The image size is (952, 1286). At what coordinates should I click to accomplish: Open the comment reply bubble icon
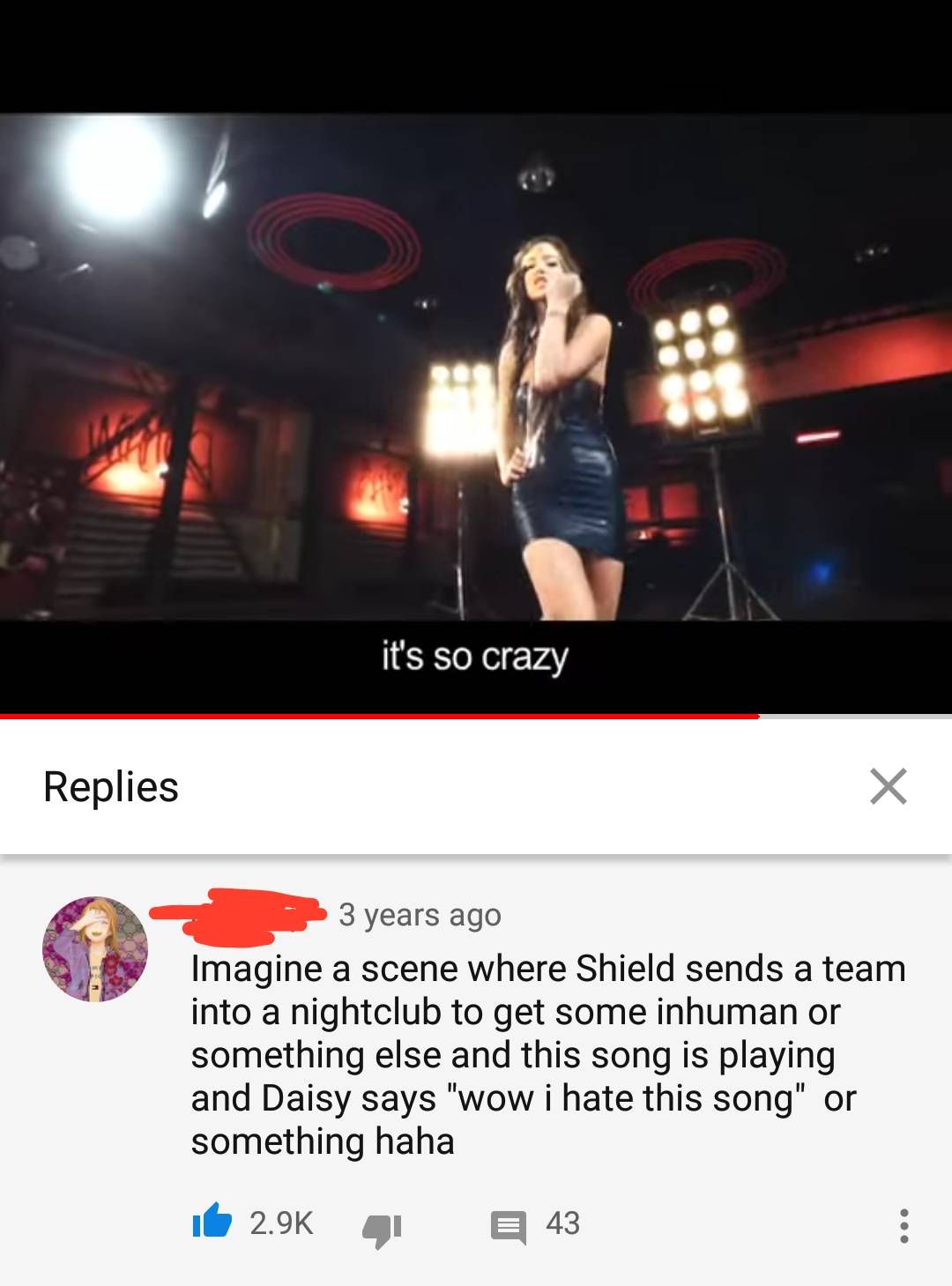point(509,1227)
